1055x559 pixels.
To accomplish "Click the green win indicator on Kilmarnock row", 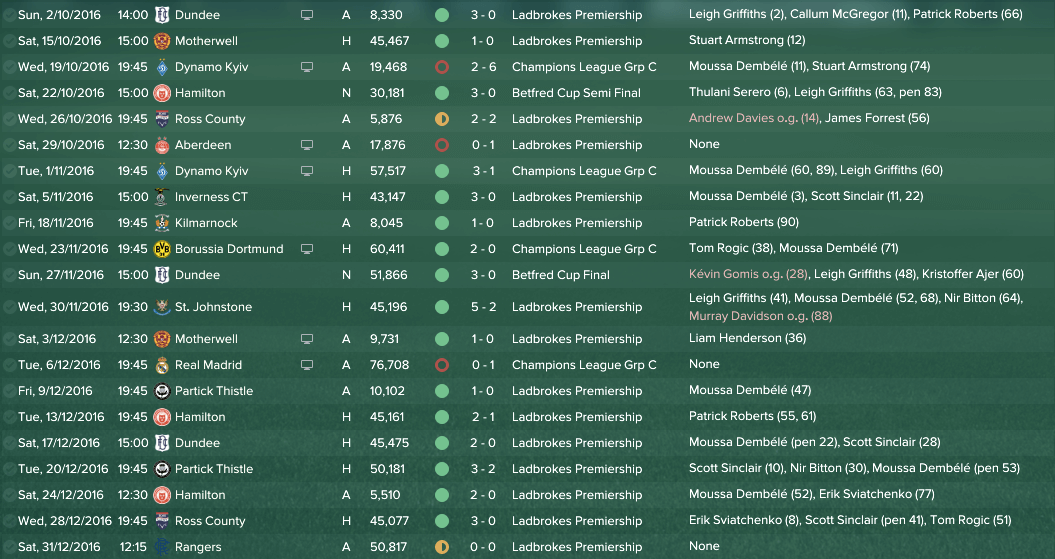I will pyautogui.click(x=442, y=223).
